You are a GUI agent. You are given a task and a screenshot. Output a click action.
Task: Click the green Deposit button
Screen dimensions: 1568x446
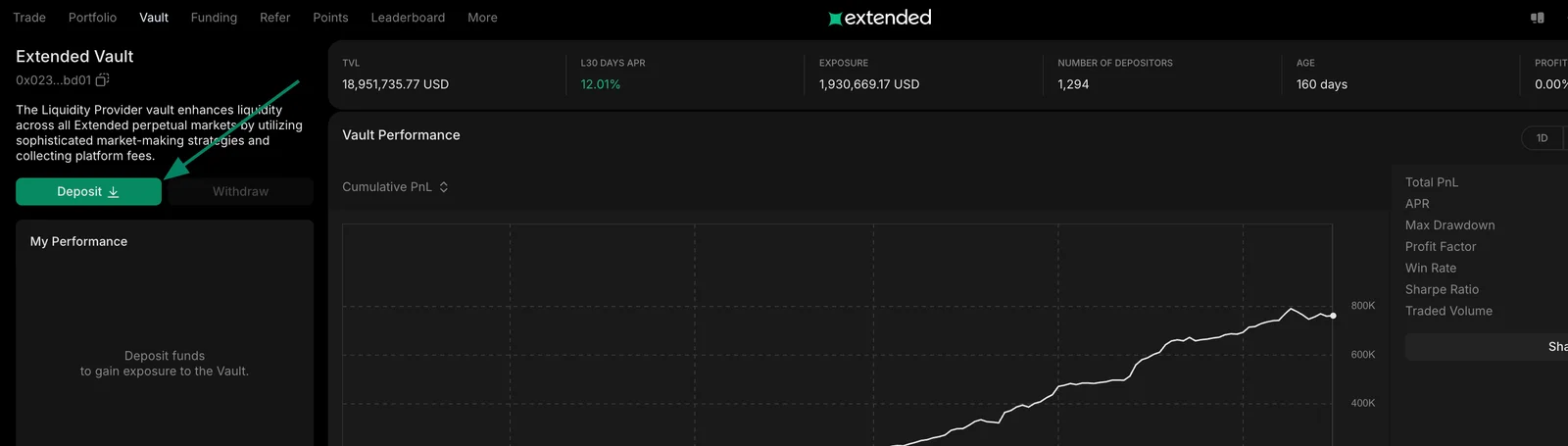pyautogui.click(x=88, y=191)
